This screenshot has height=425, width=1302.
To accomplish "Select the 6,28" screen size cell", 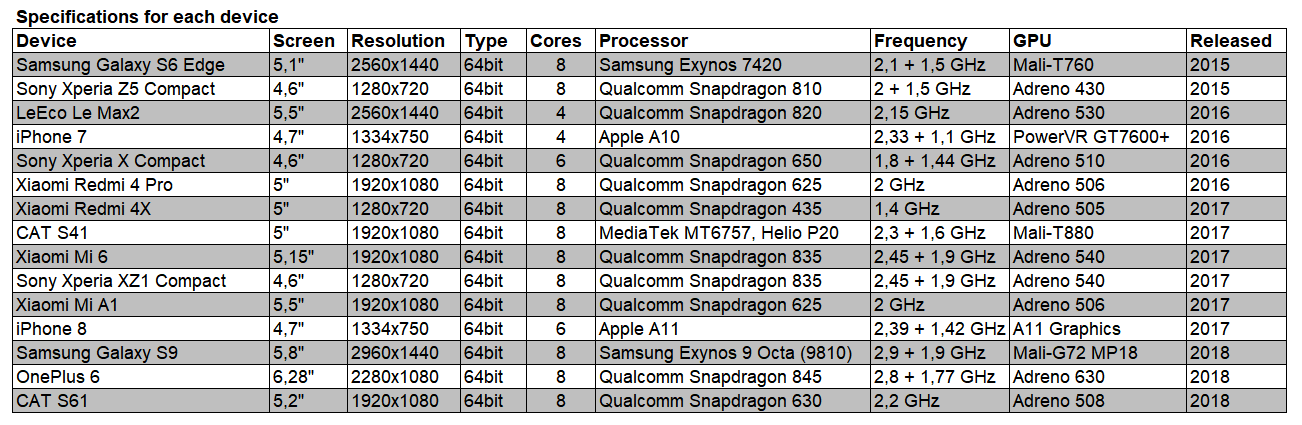I will (x=309, y=377).
